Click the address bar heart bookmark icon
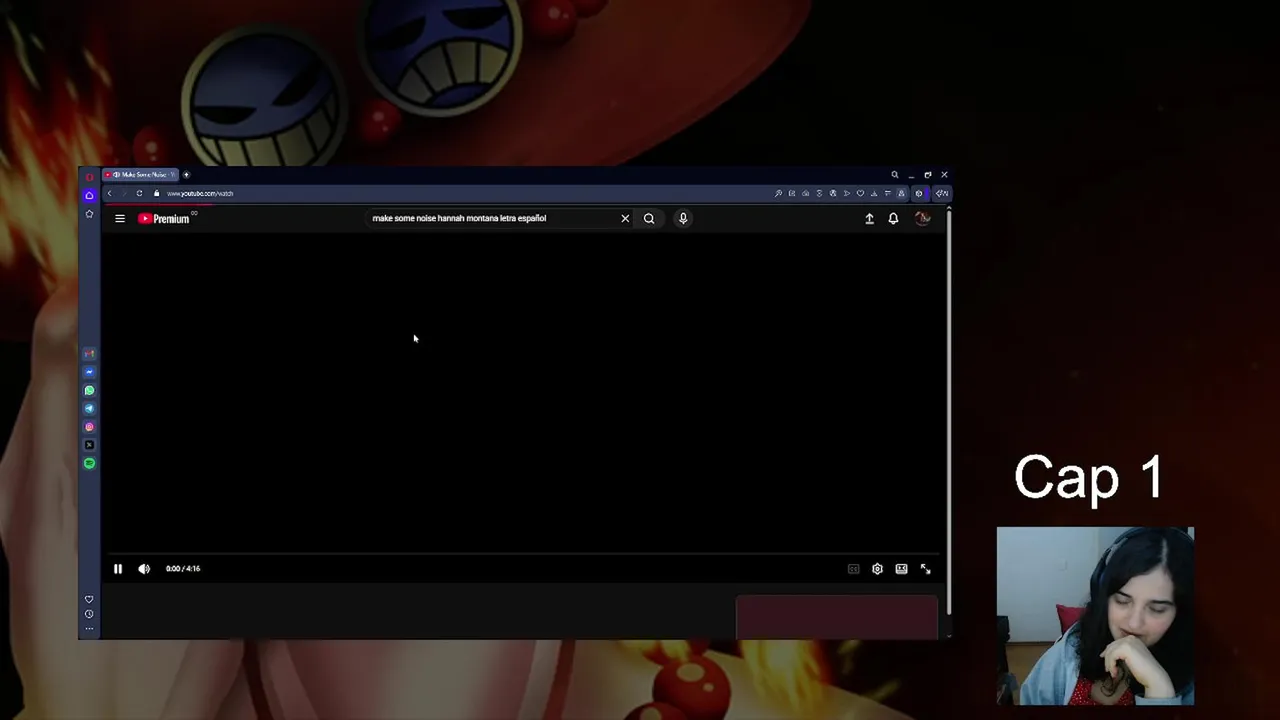Viewport: 1280px width, 720px height. click(x=860, y=194)
